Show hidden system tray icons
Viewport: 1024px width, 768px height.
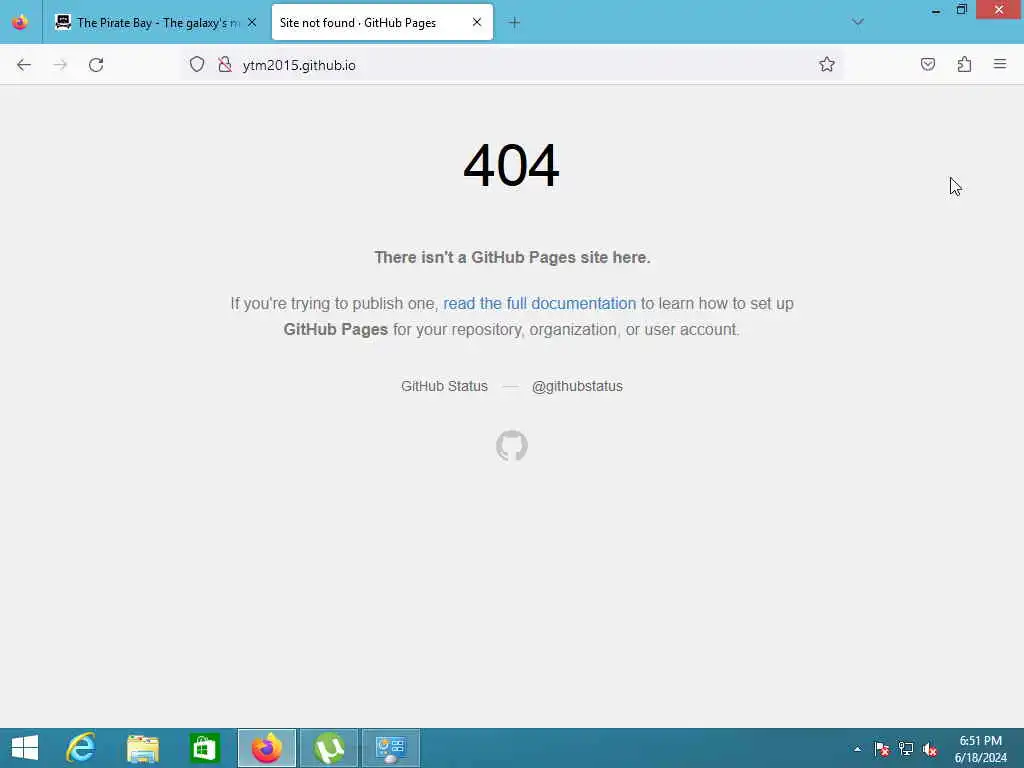[857, 748]
